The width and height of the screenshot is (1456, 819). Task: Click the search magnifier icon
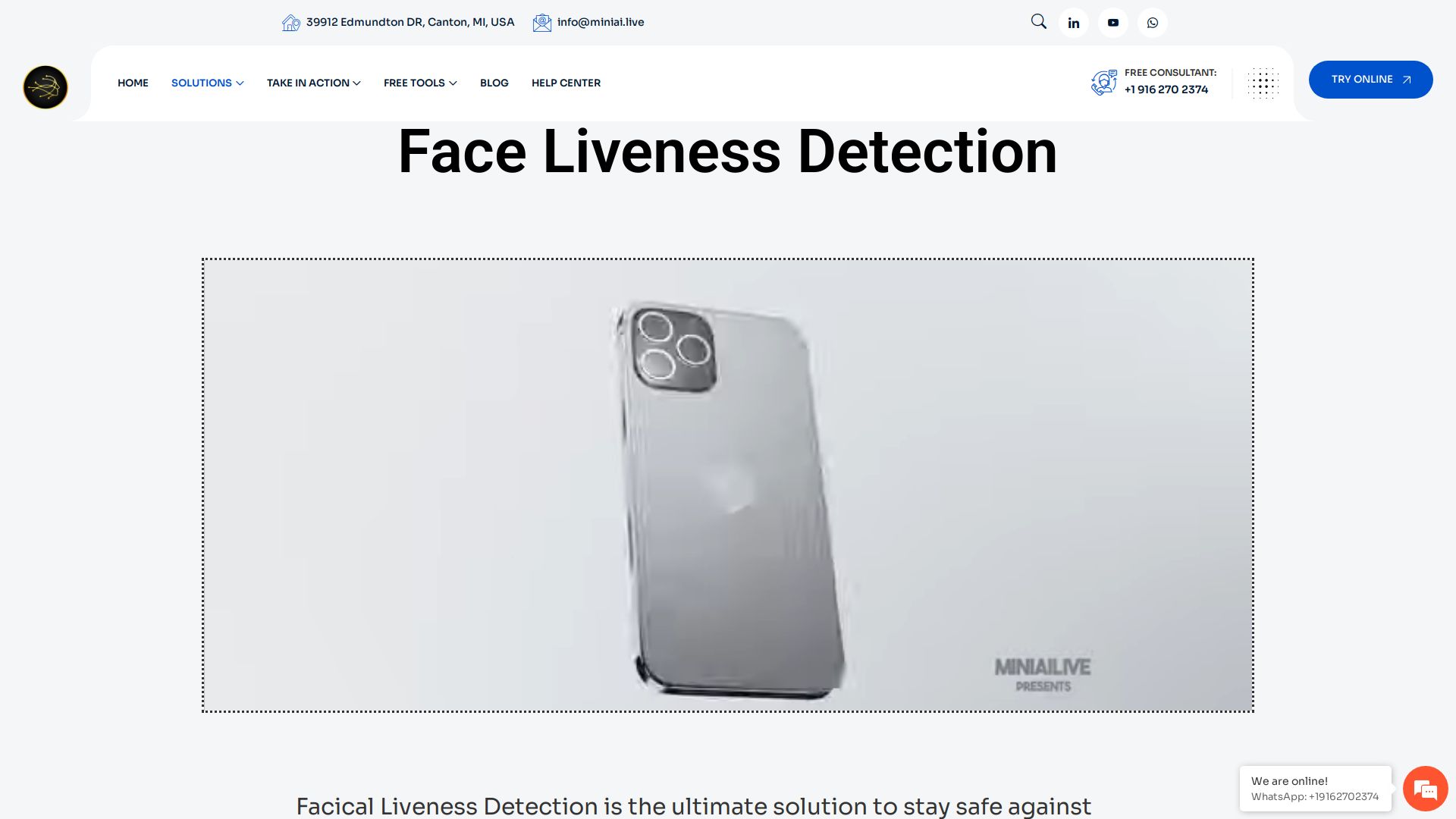[x=1039, y=22]
